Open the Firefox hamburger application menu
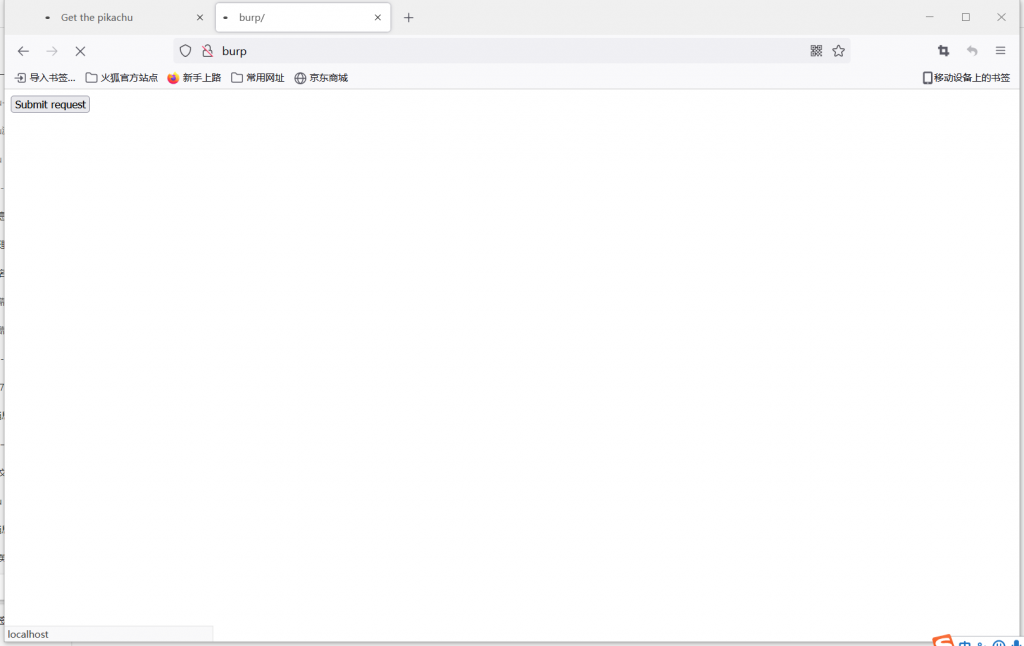 [1000, 51]
